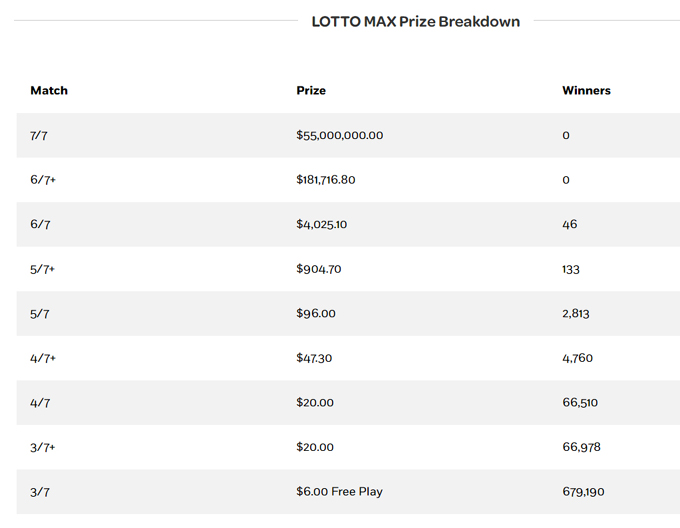The image size is (680, 528).
Task: Select the 5/7+ match row label
Action: [x=43, y=269]
